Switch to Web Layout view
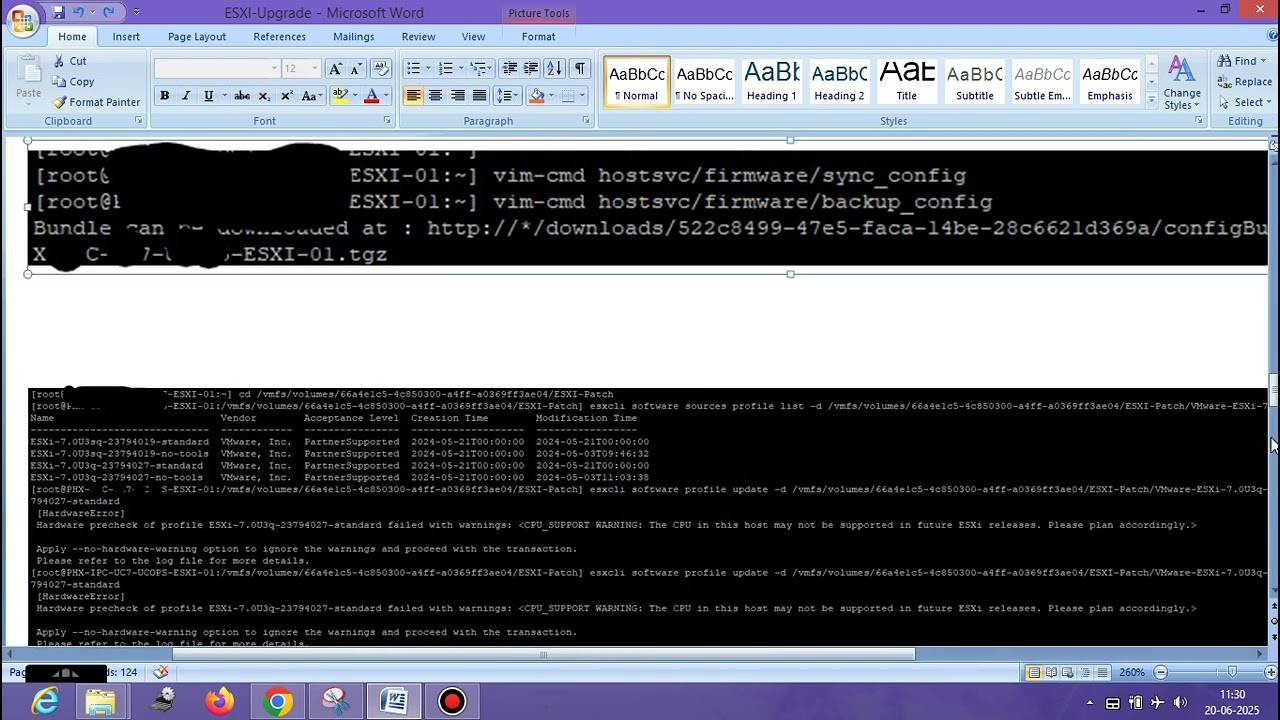1280x720 pixels. point(1067,673)
